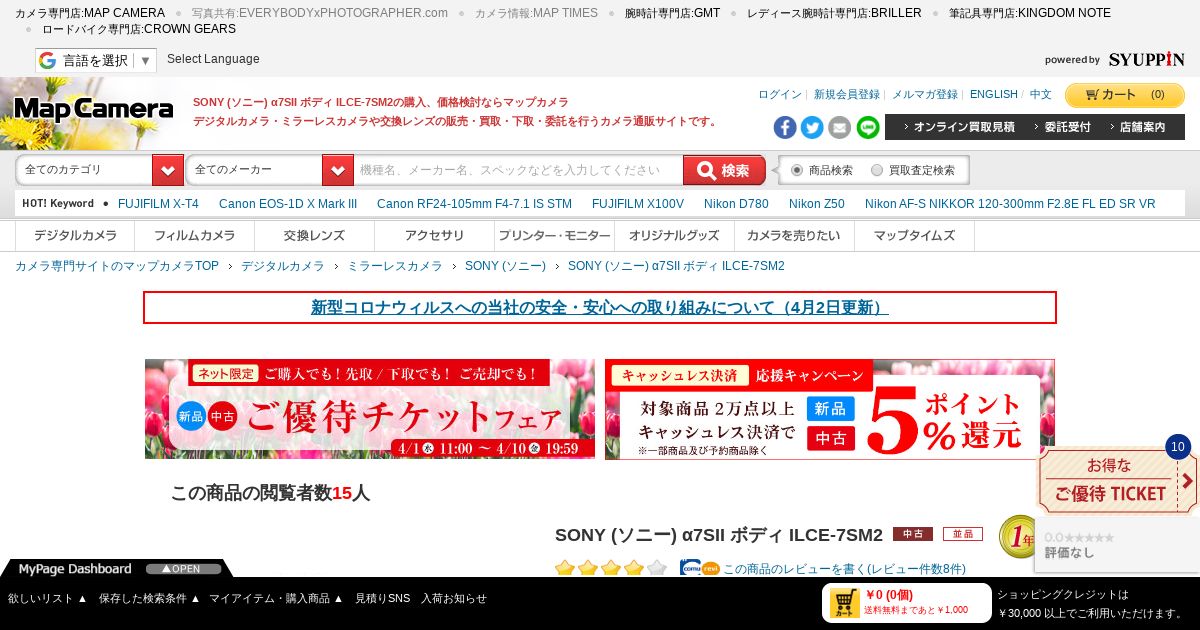Open the shopping cart カート button
The height and width of the screenshot is (630, 1200).
(x=1125, y=95)
